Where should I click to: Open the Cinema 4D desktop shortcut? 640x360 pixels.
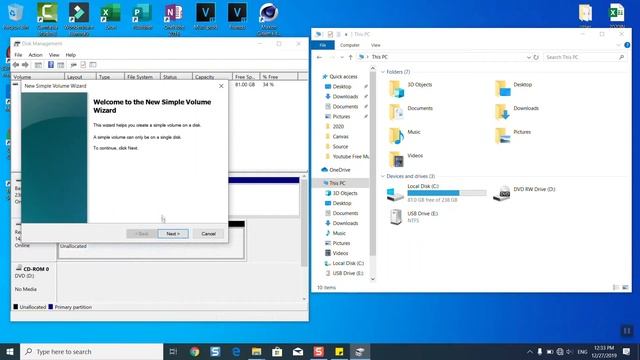(x=269, y=18)
